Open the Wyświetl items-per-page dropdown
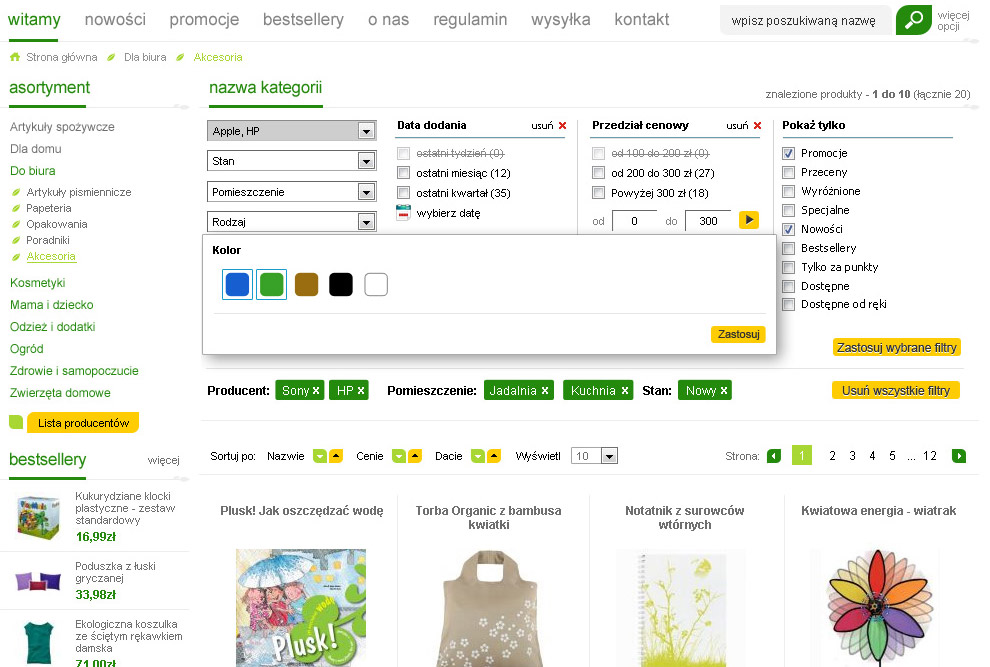990x667 pixels. (x=609, y=456)
